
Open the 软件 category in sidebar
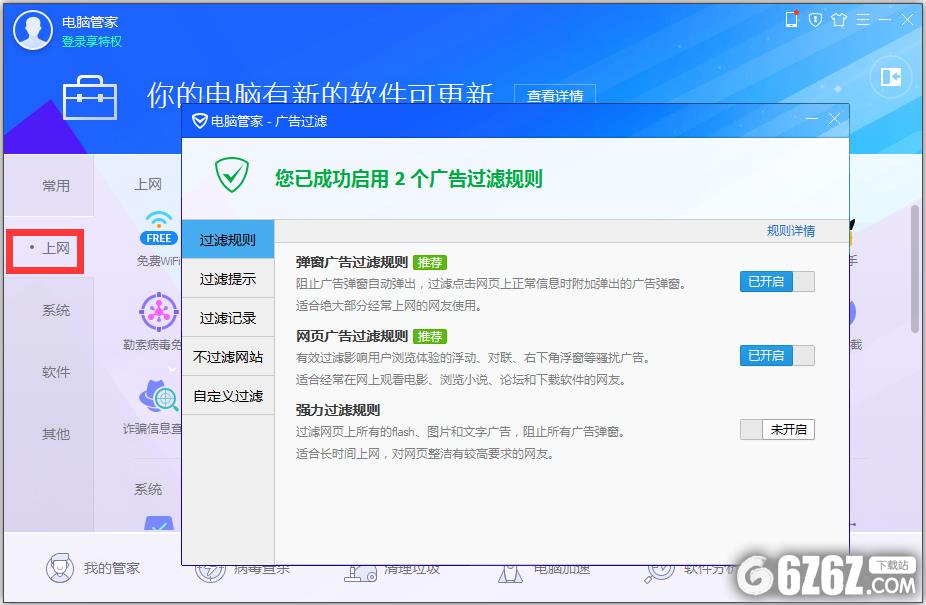(56, 372)
